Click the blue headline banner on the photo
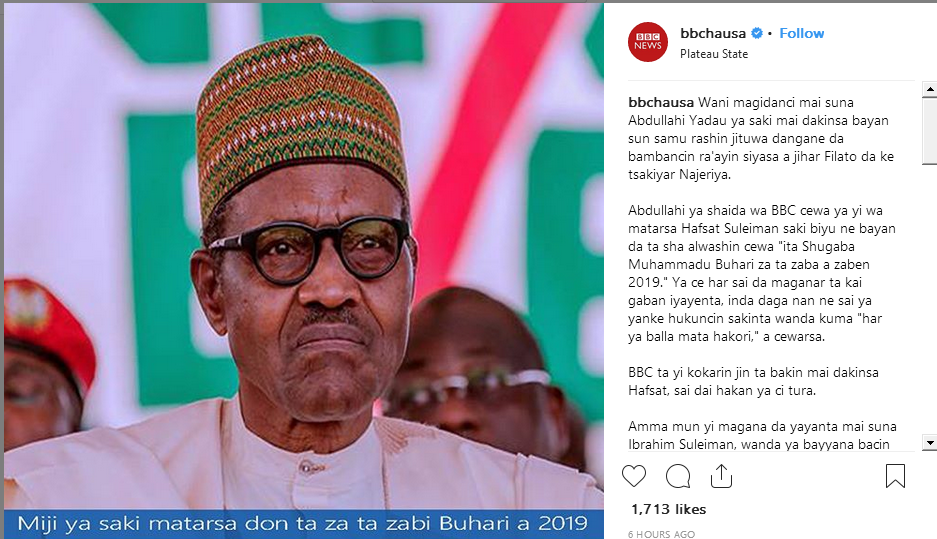The image size is (937, 539). click(x=304, y=524)
